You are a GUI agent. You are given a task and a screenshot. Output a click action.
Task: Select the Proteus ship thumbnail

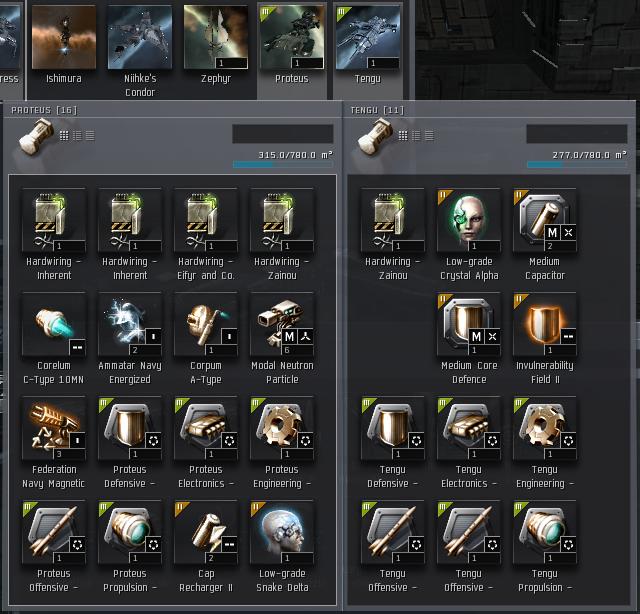(x=292, y=37)
